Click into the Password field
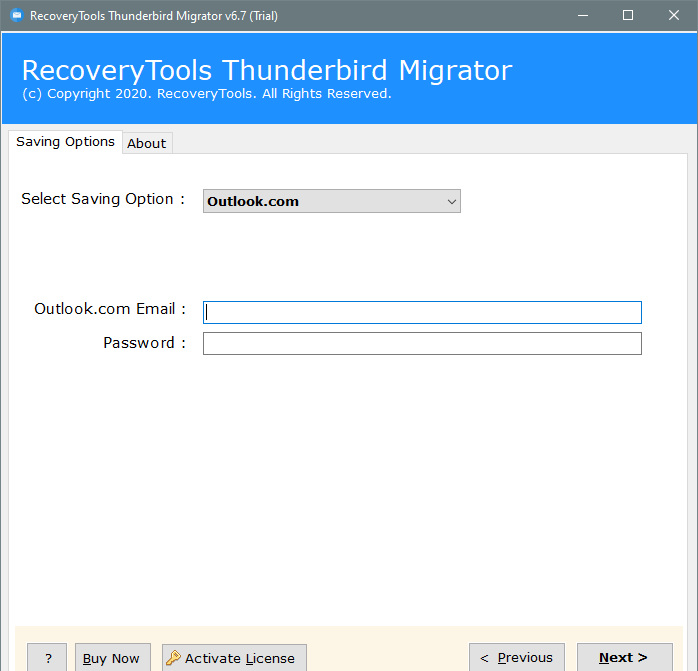Viewport: 698px width, 671px height. click(x=422, y=343)
